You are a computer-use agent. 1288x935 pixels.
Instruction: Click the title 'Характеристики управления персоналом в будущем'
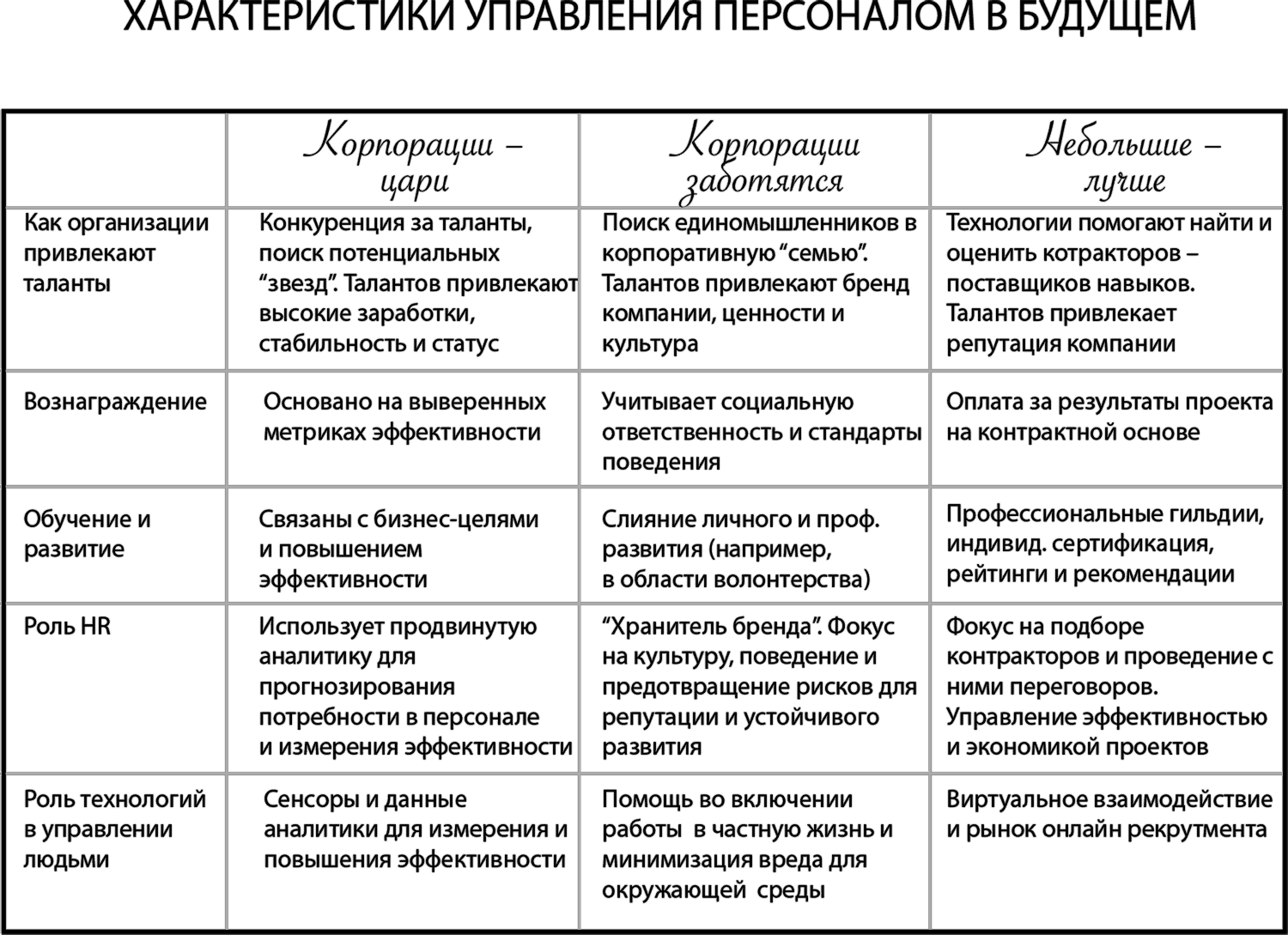(659, 16)
